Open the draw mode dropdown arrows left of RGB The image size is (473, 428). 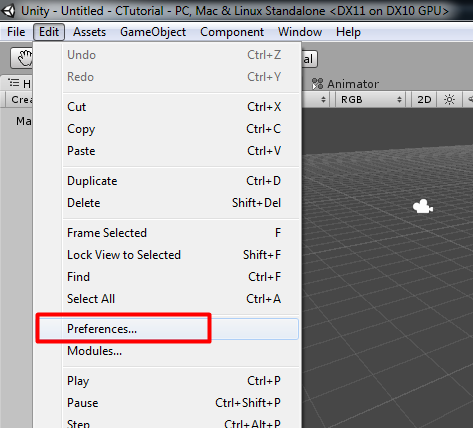323,100
